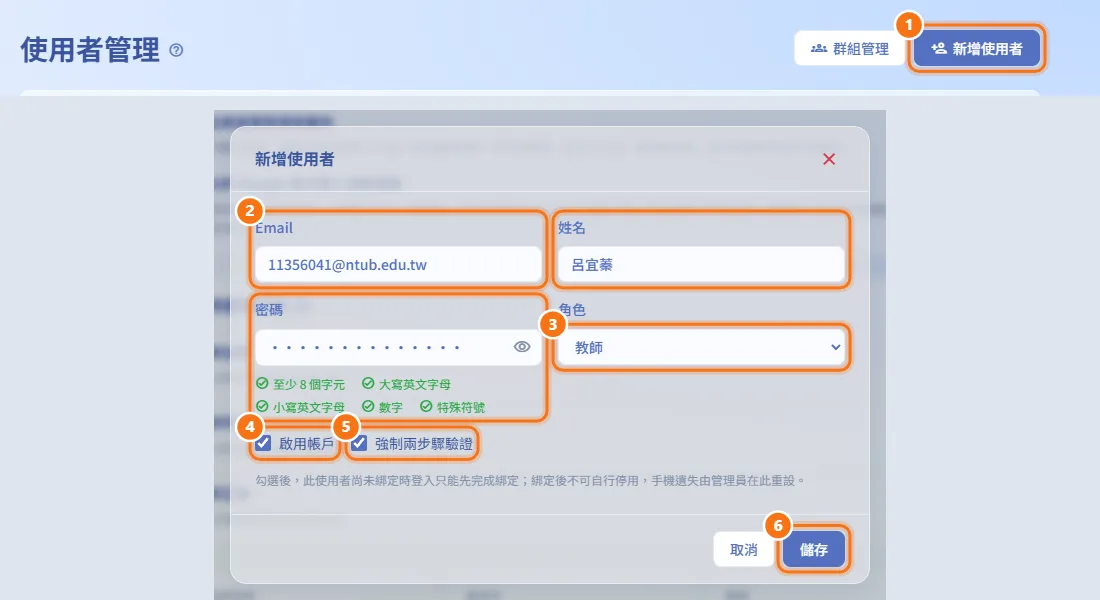Toggle the 強制兩步驟驗證 checkbox
This screenshot has width=1100, height=600.
[x=359, y=444]
